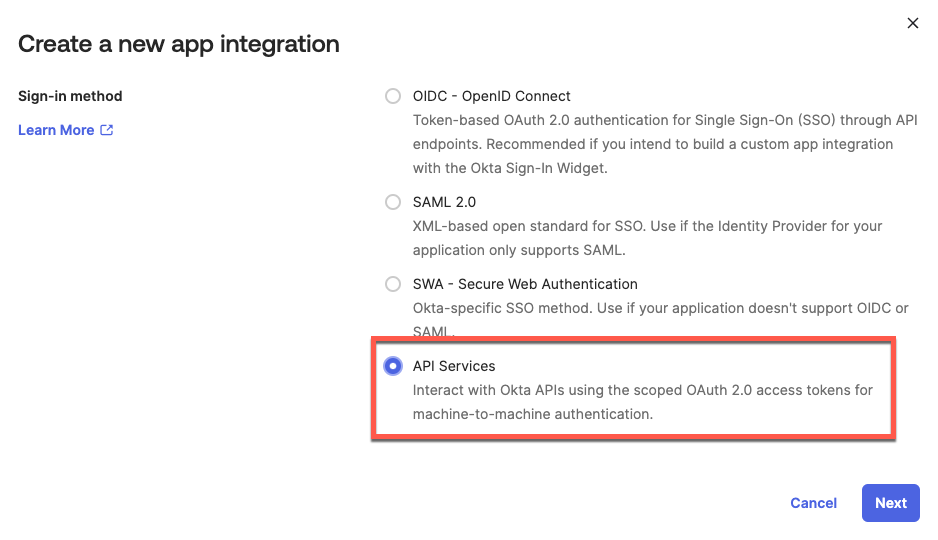This screenshot has width=938, height=540.
Task: Open the Learn More link
Action: point(56,130)
